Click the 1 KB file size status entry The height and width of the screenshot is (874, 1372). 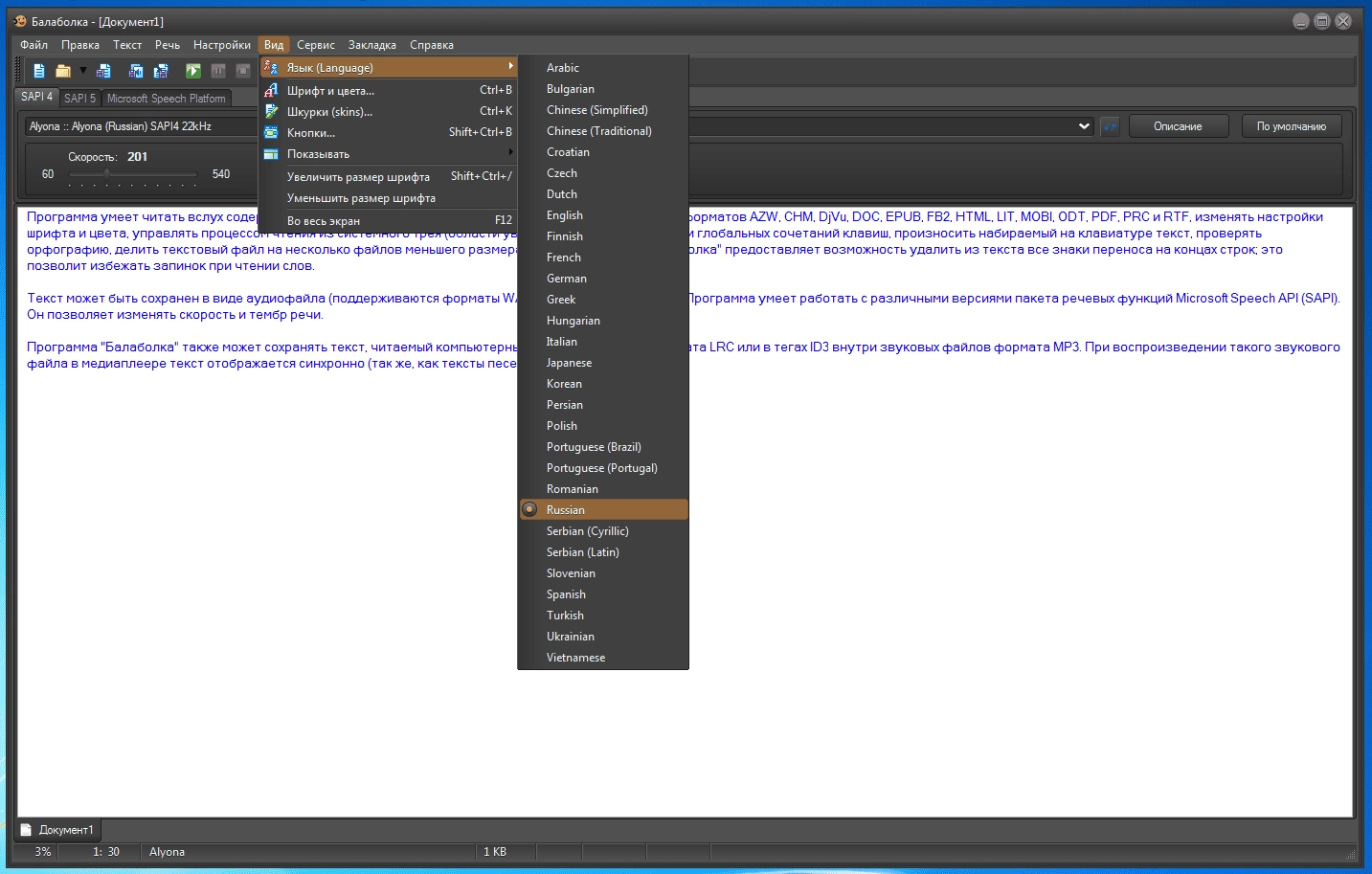pos(495,852)
